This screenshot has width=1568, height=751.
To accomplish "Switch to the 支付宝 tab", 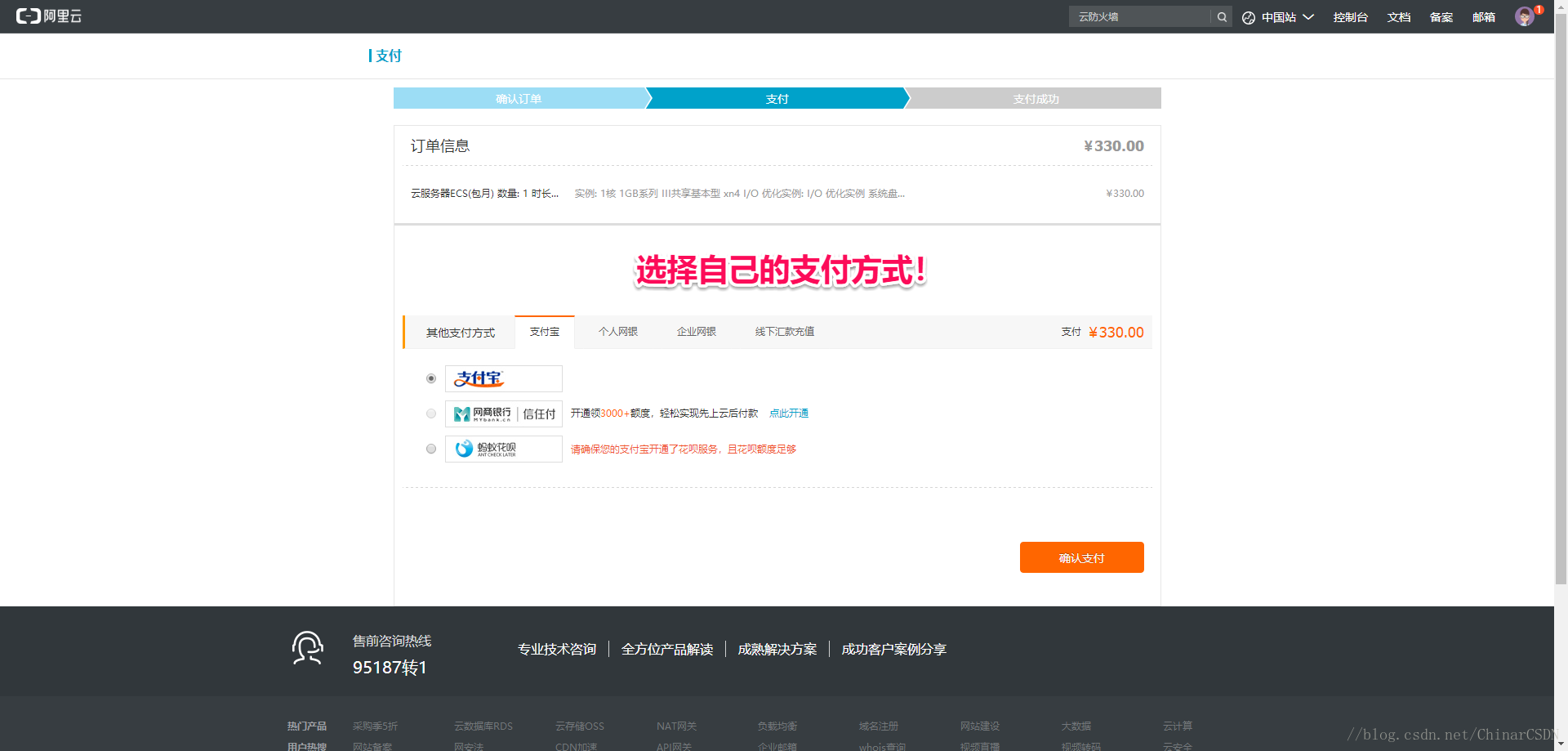I will tap(545, 332).
